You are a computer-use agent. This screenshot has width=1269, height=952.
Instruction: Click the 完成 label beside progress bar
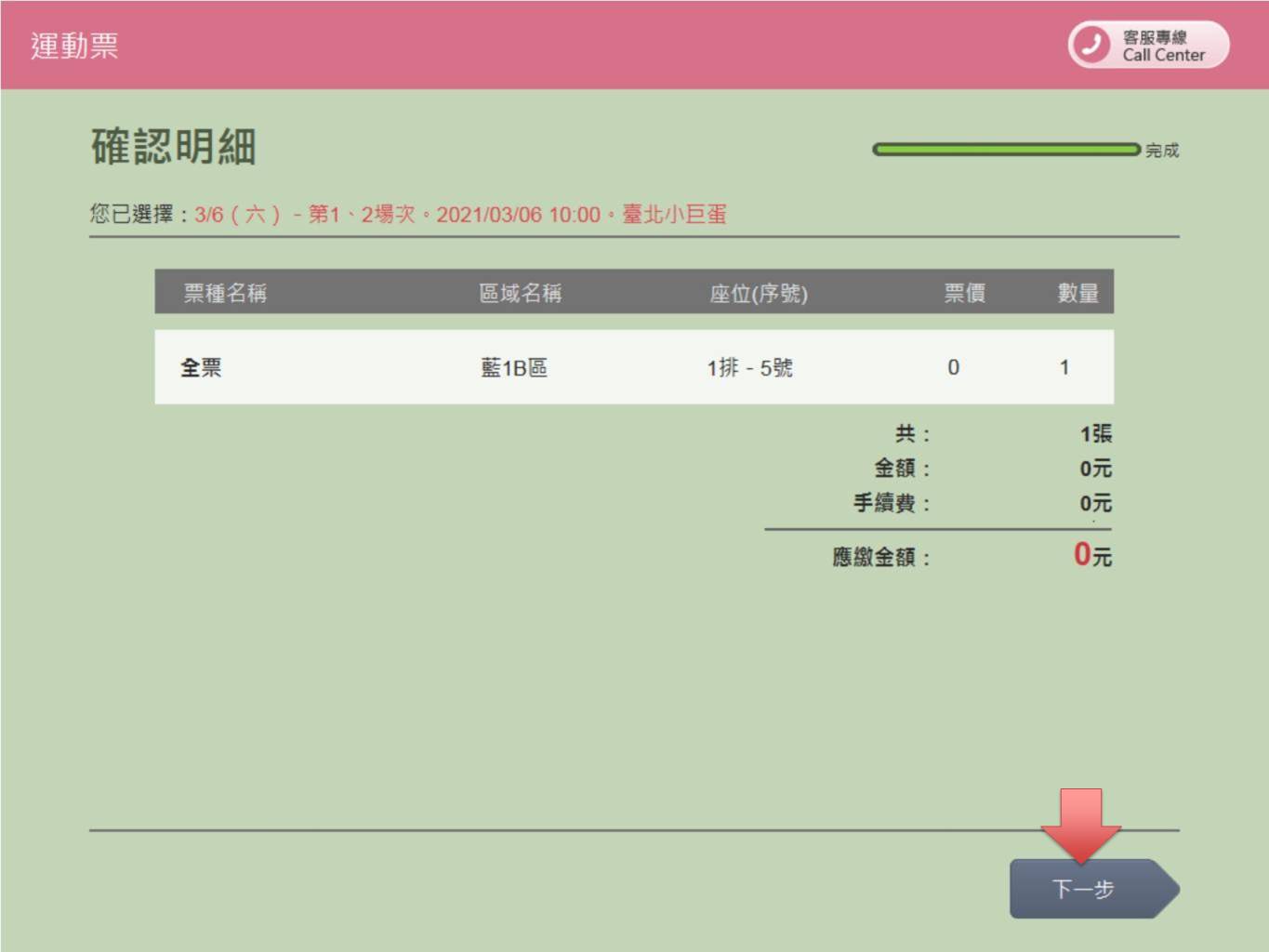1162,151
